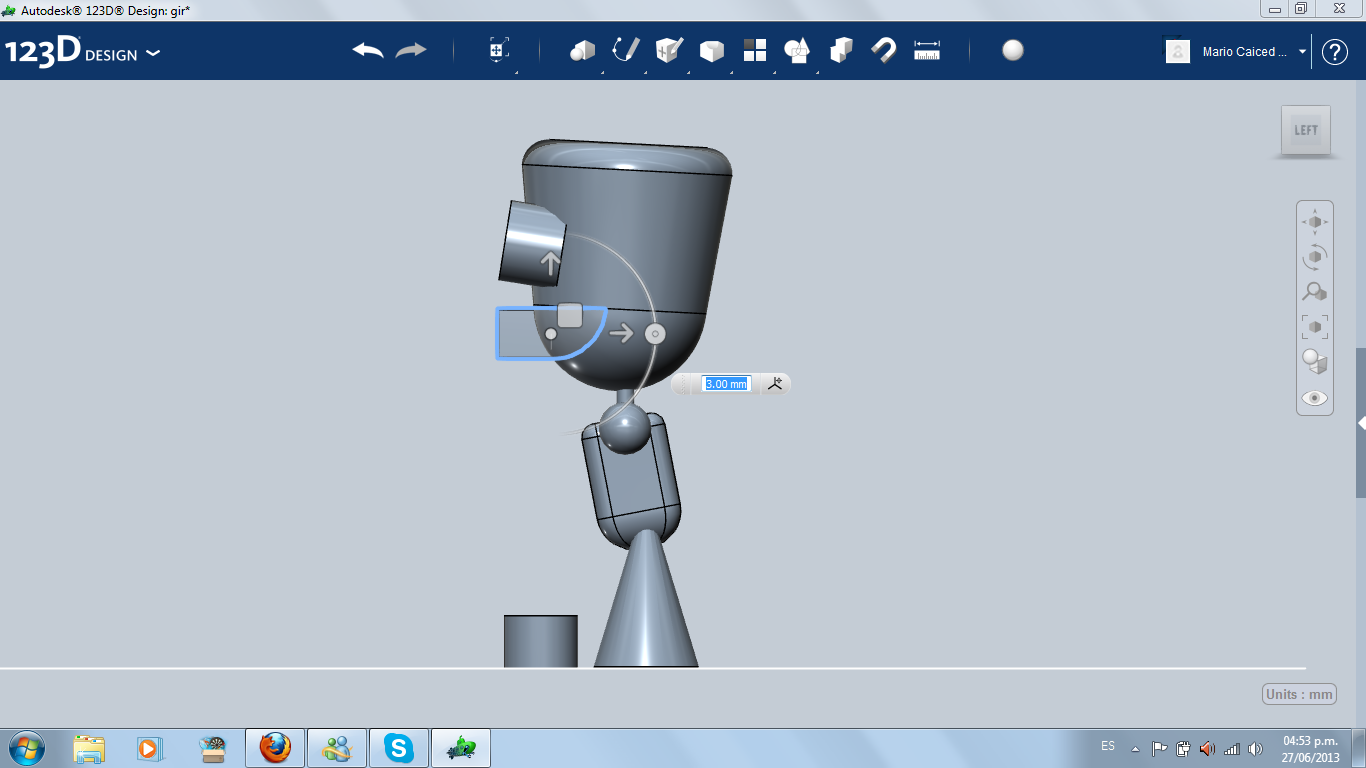This screenshot has height=768, width=1366.
Task: Launch Windows Media Player from the taskbar
Action: 149,748
